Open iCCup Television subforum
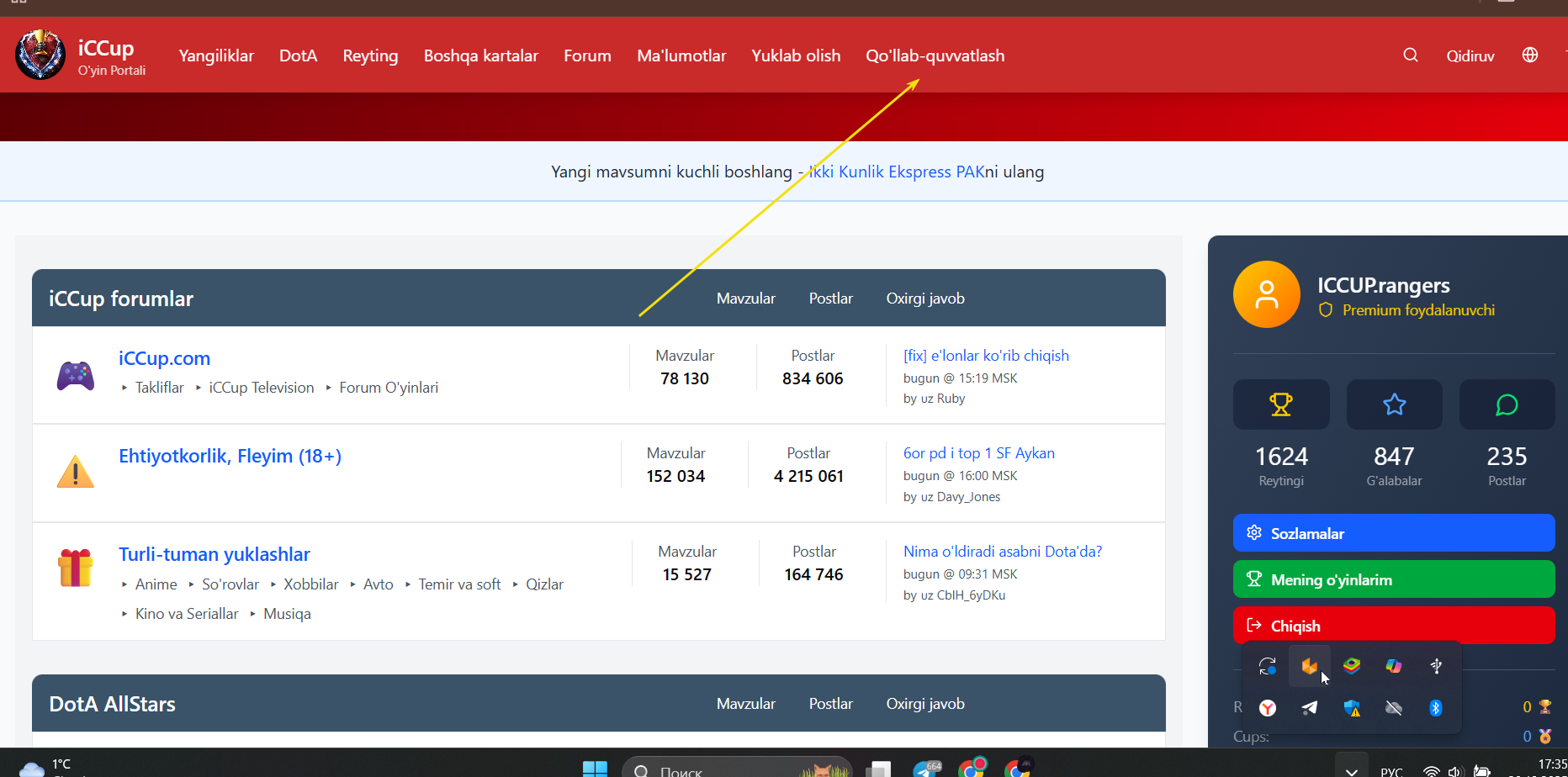1568x777 pixels. click(x=262, y=388)
